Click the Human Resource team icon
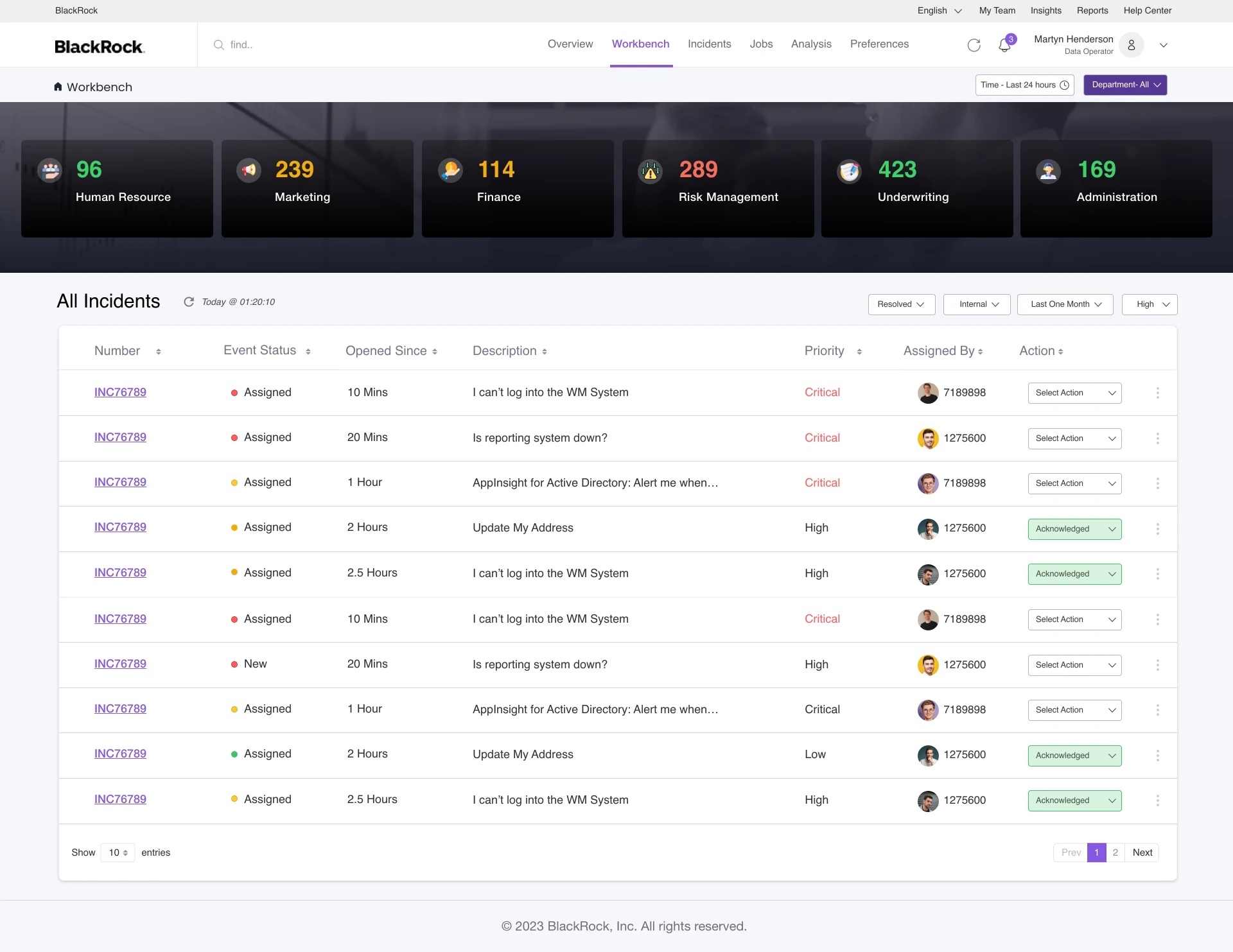The width and height of the screenshot is (1233, 952). point(50,170)
